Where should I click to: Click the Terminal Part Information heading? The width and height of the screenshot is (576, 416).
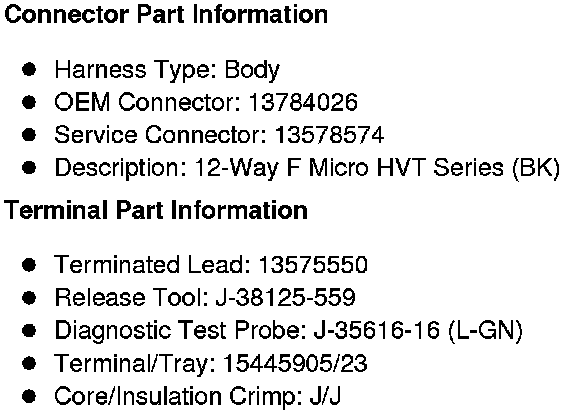[x=156, y=210]
